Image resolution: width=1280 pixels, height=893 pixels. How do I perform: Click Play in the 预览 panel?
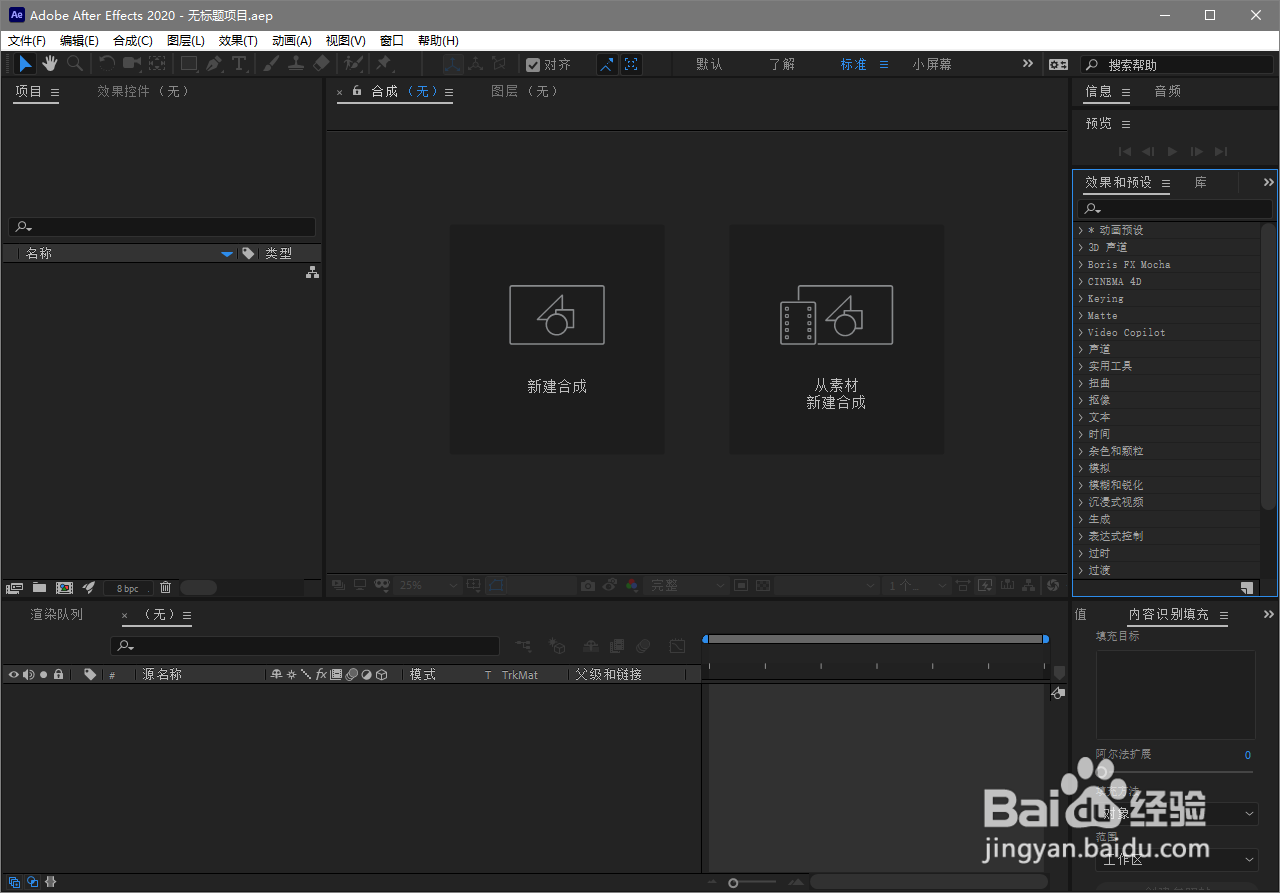1173,151
